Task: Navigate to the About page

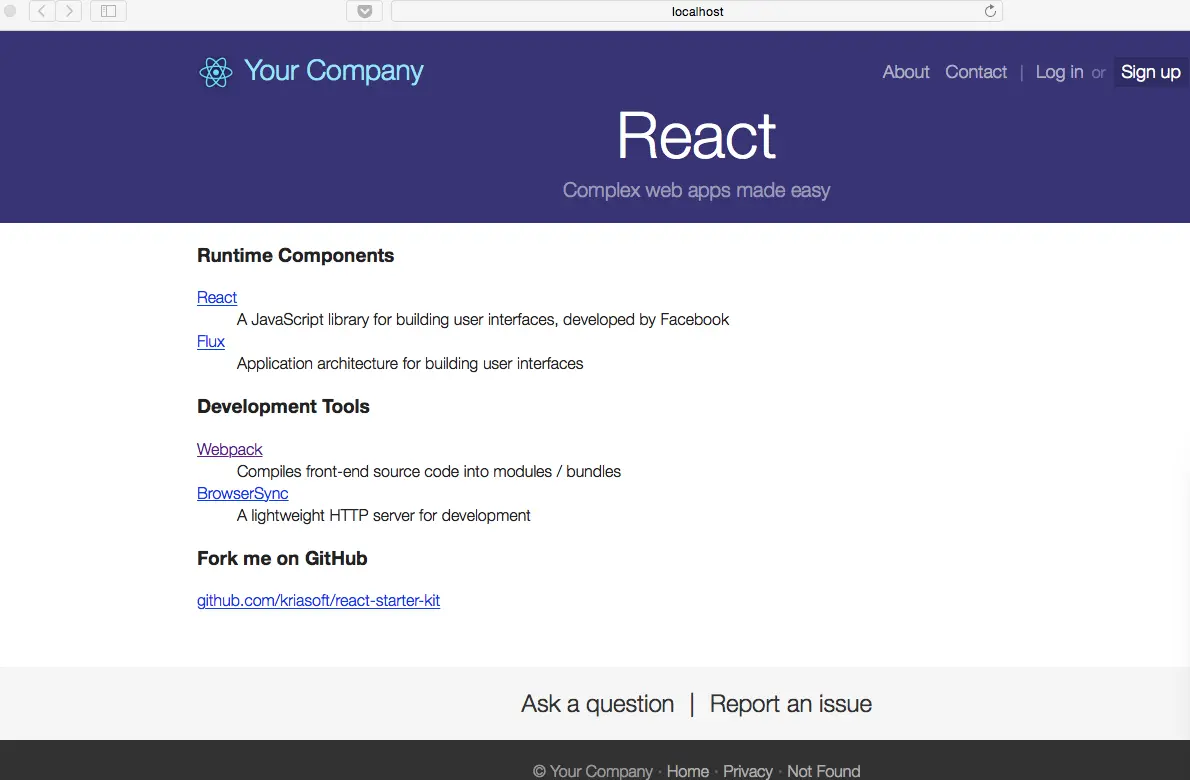Action: pyautogui.click(x=905, y=72)
